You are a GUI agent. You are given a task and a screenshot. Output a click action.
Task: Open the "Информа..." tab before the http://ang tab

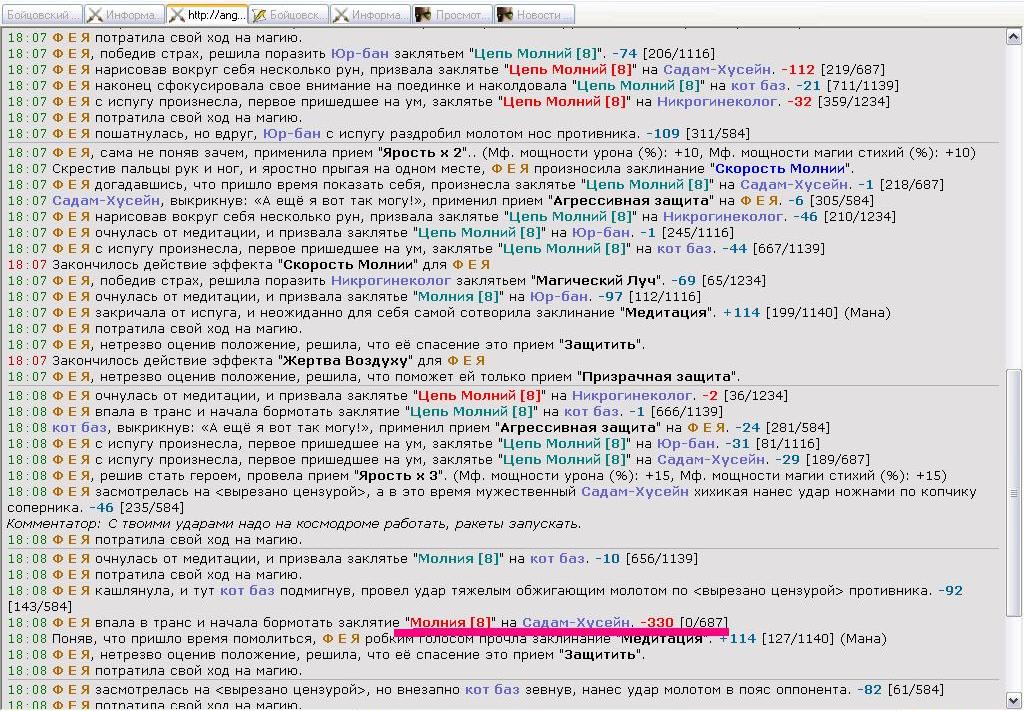(125, 14)
